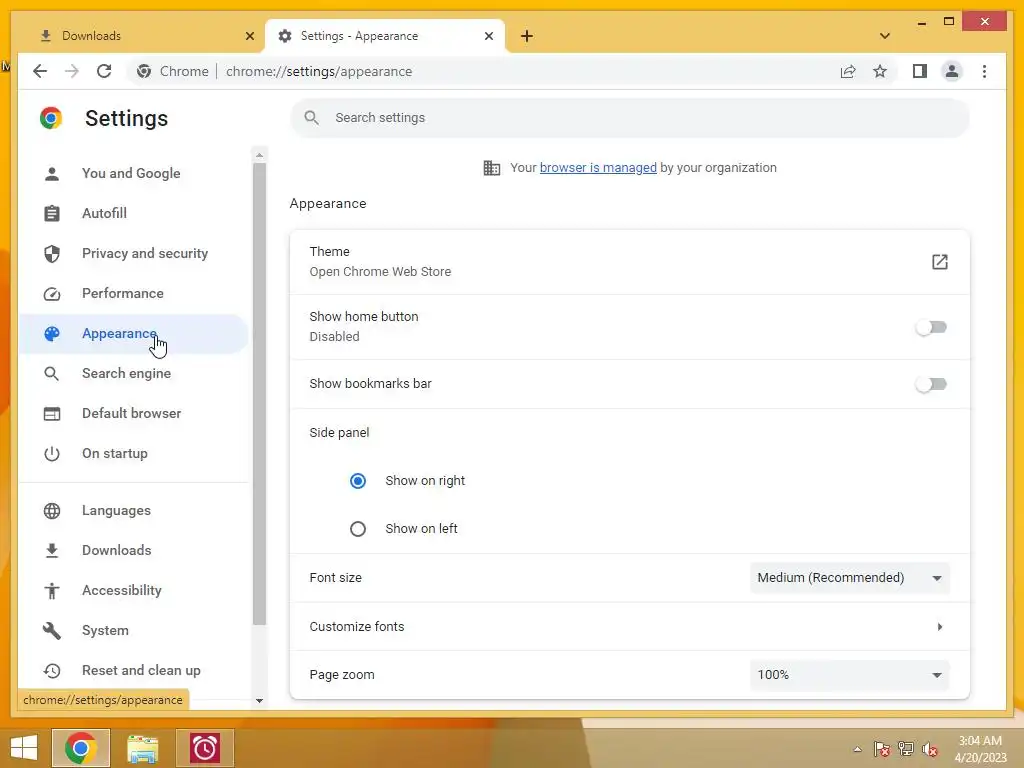The image size is (1024, 768).
Task: Click Action Center flag tray icon
Action: (882, 749)
